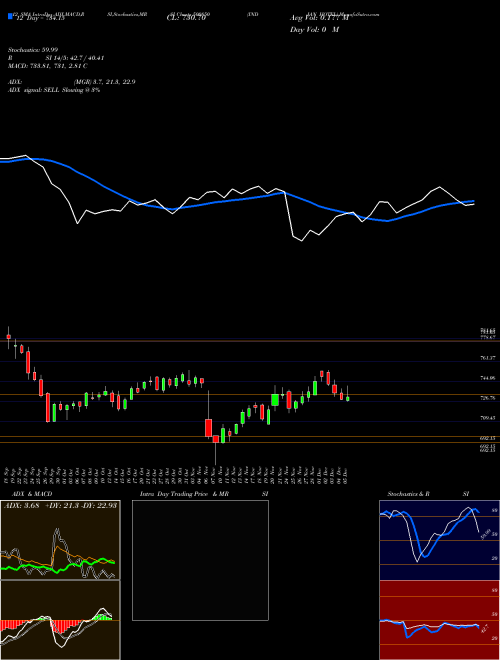Open the blue Stochastics chart panel

pyautogui.click(x=439, y=540)
